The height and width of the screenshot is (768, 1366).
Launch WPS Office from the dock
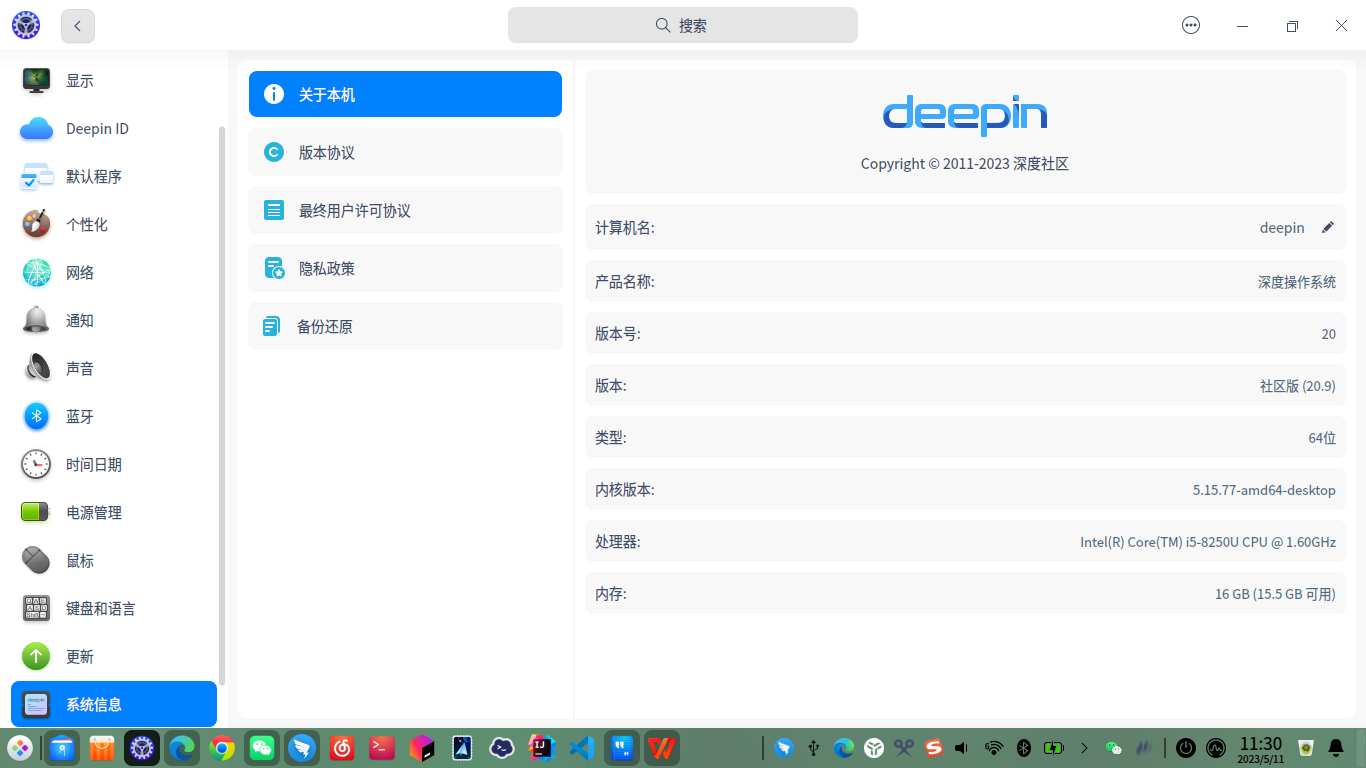tap(662, 747)
